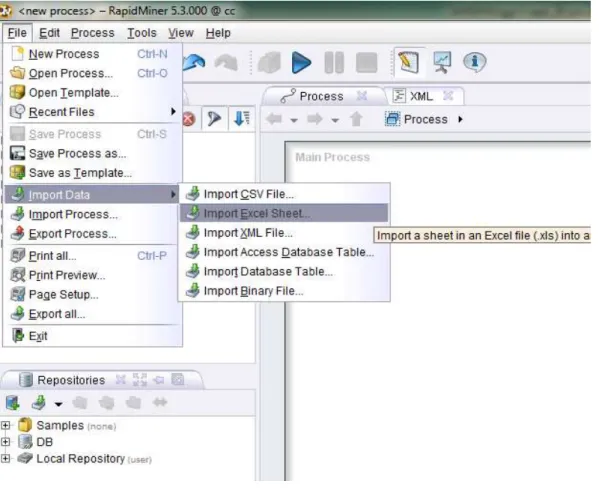Choose Print Preview... menu entry
The height and width of the screenshot is (502, 599).
pyautogui.click(x=92, y=275)
